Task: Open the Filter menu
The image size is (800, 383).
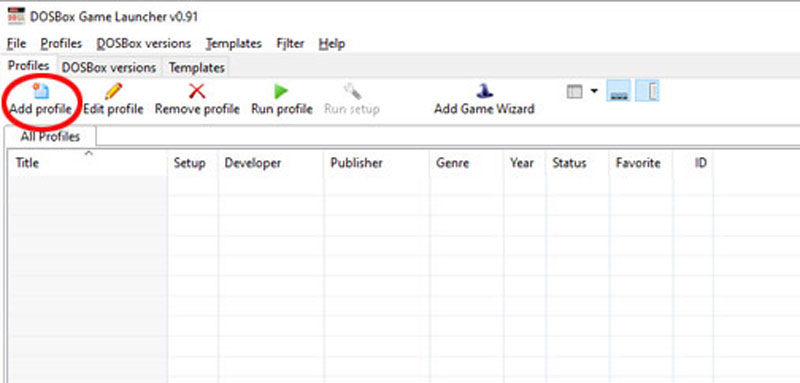Action: click(290, 44)
